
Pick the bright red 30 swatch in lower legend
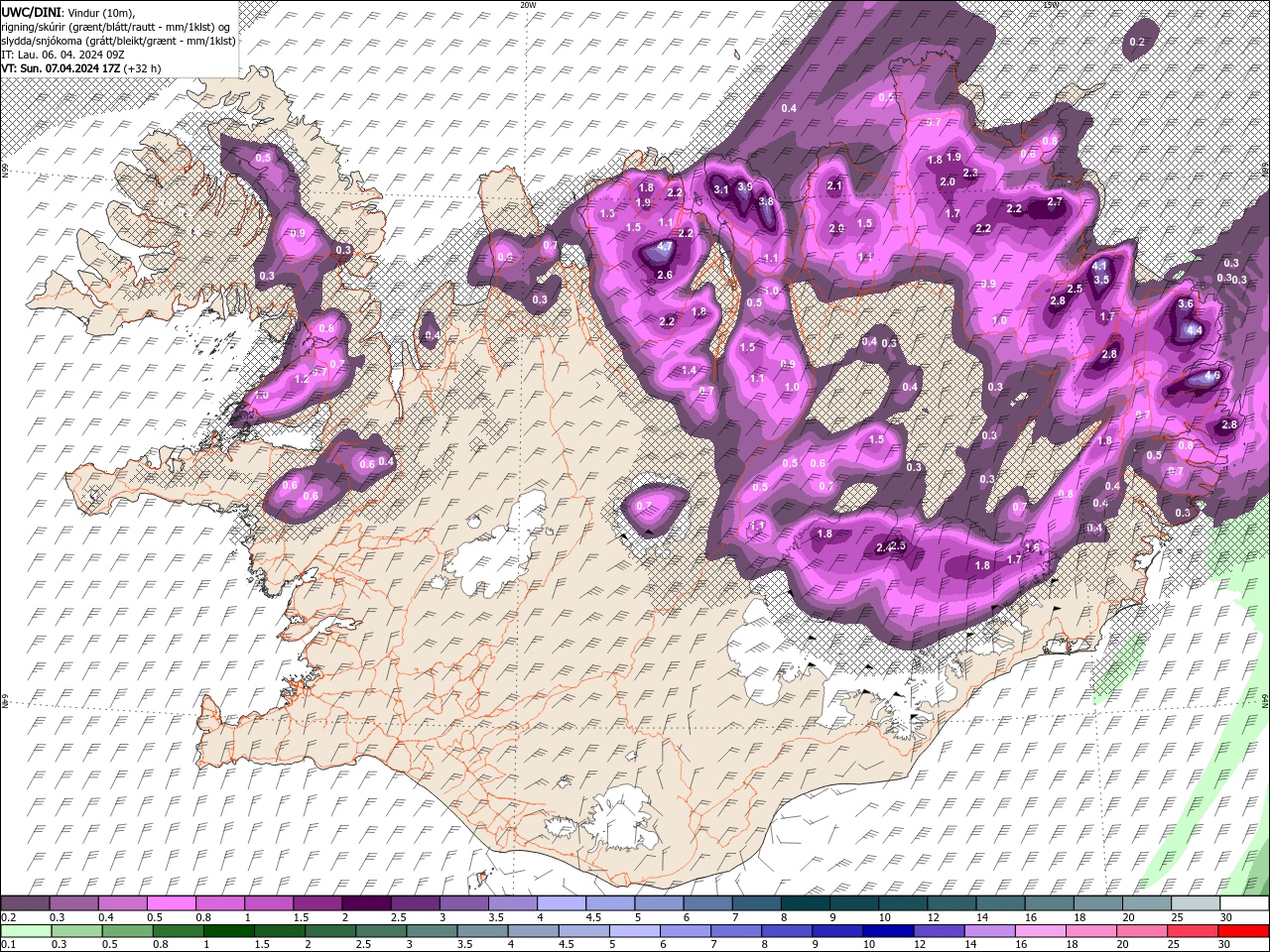tap(1243, 932)
